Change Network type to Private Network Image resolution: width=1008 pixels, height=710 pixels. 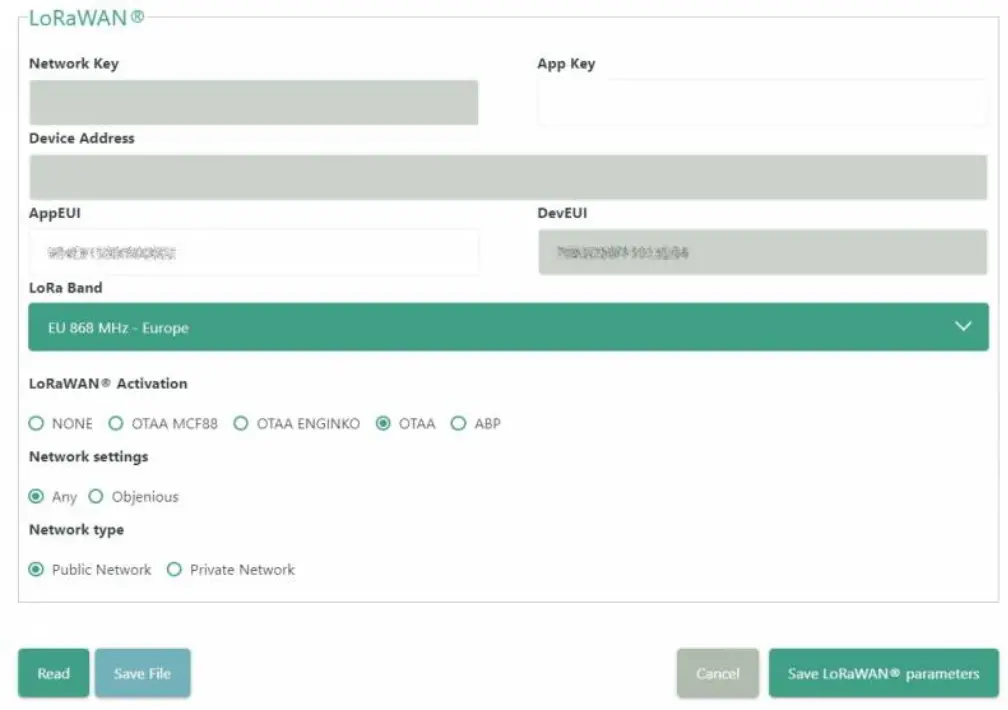click(175, 569)
